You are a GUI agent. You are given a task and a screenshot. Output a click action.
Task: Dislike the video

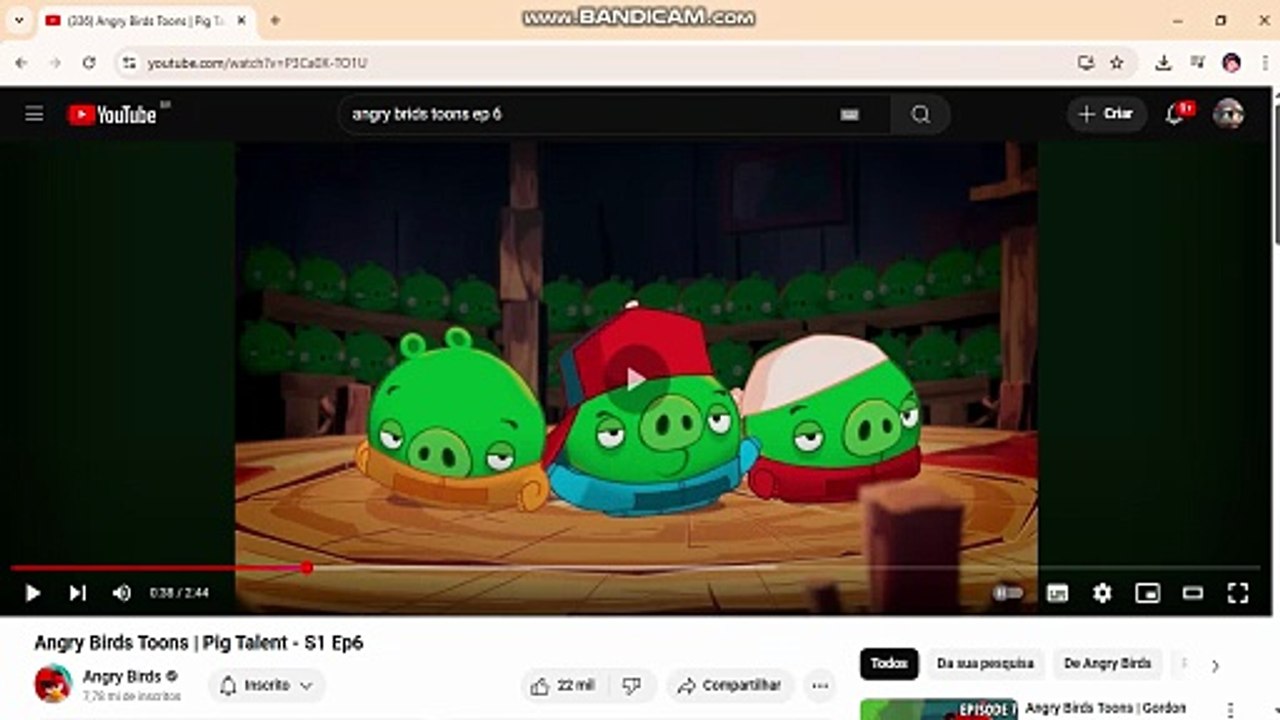point(632,686)
